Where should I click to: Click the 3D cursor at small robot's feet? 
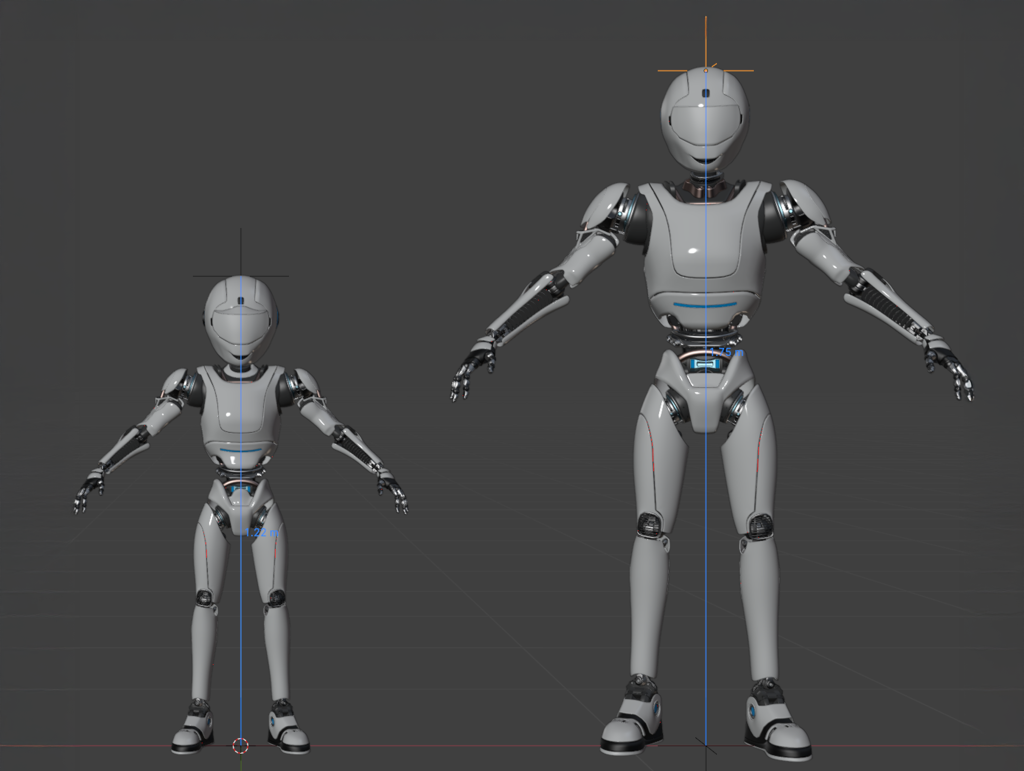coord(240,745)
